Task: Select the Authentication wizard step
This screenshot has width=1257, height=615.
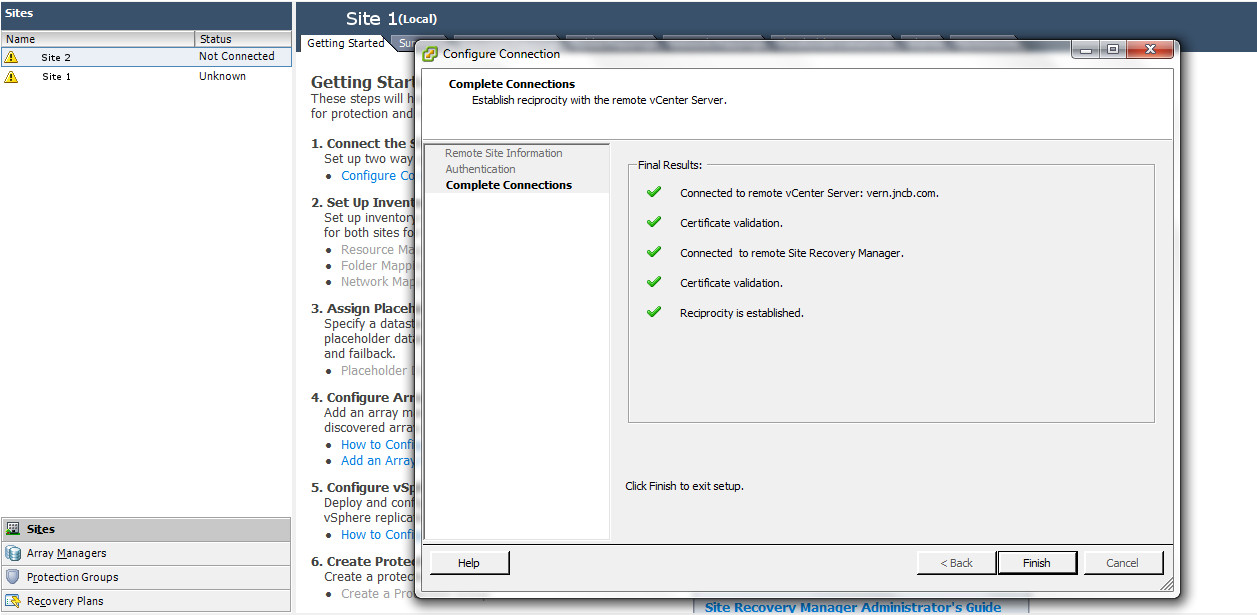Action: [x=481, y=169]
